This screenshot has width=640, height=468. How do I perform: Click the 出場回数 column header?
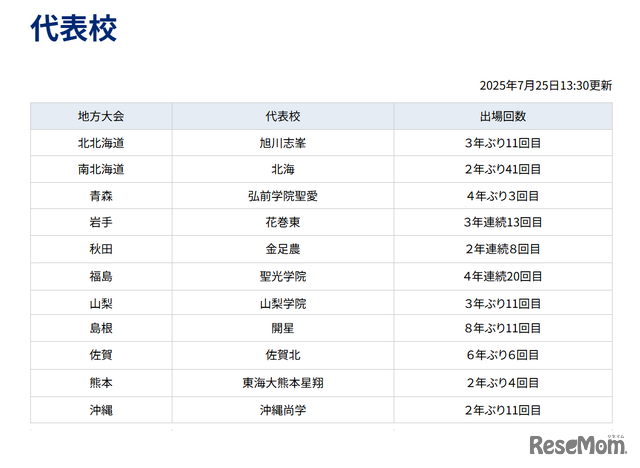tap(503, 116)
